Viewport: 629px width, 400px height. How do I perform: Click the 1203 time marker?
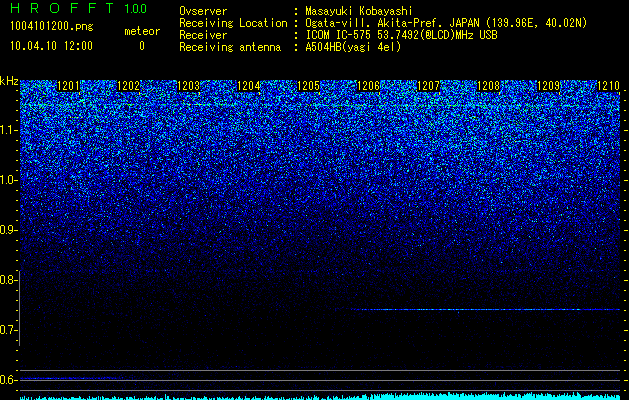point(189,86)
